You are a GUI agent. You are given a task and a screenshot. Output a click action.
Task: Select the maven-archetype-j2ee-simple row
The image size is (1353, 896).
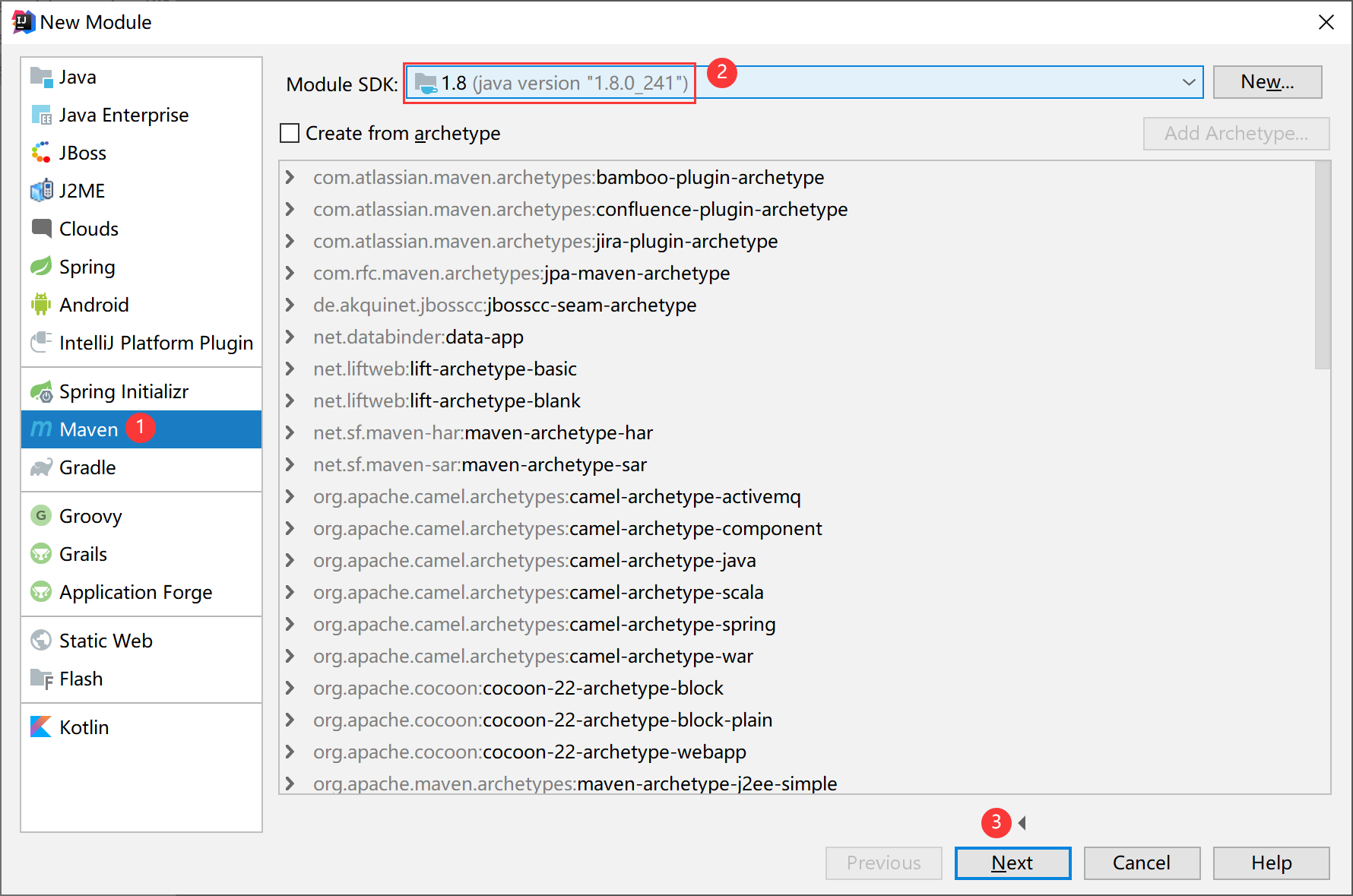798,783
